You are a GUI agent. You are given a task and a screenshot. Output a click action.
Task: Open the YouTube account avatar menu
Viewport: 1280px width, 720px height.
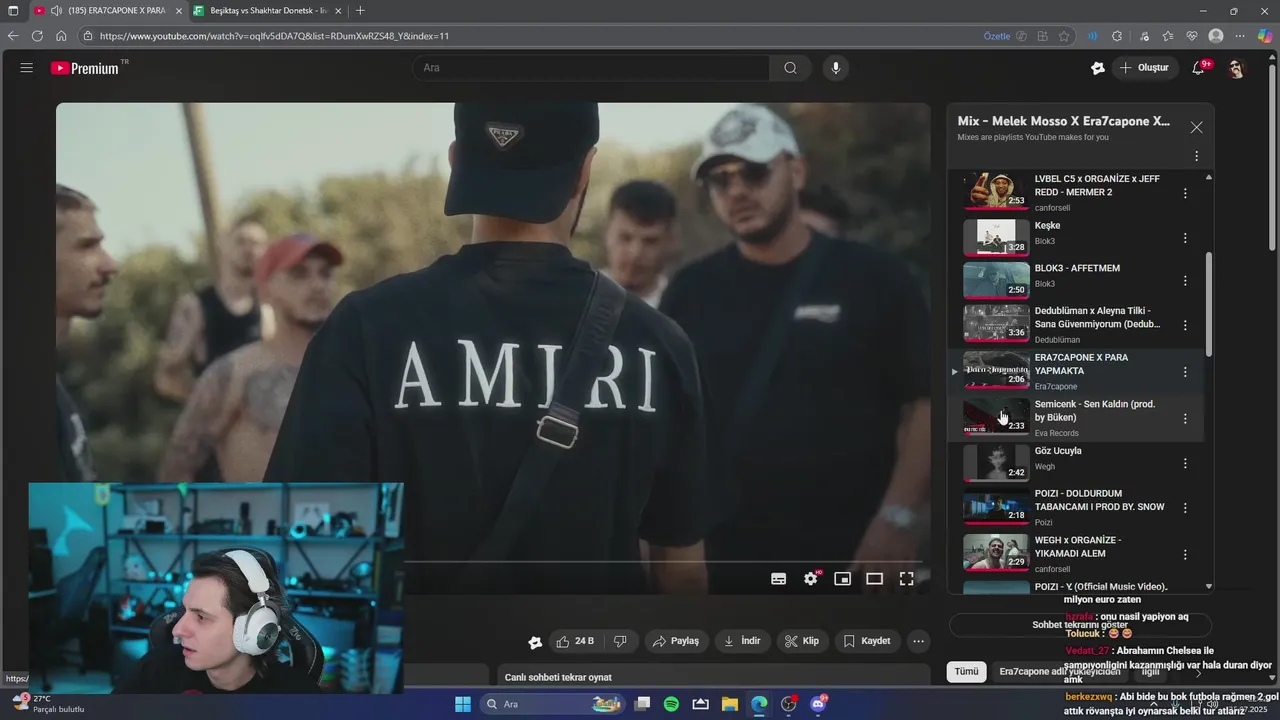pos(1237,68)
